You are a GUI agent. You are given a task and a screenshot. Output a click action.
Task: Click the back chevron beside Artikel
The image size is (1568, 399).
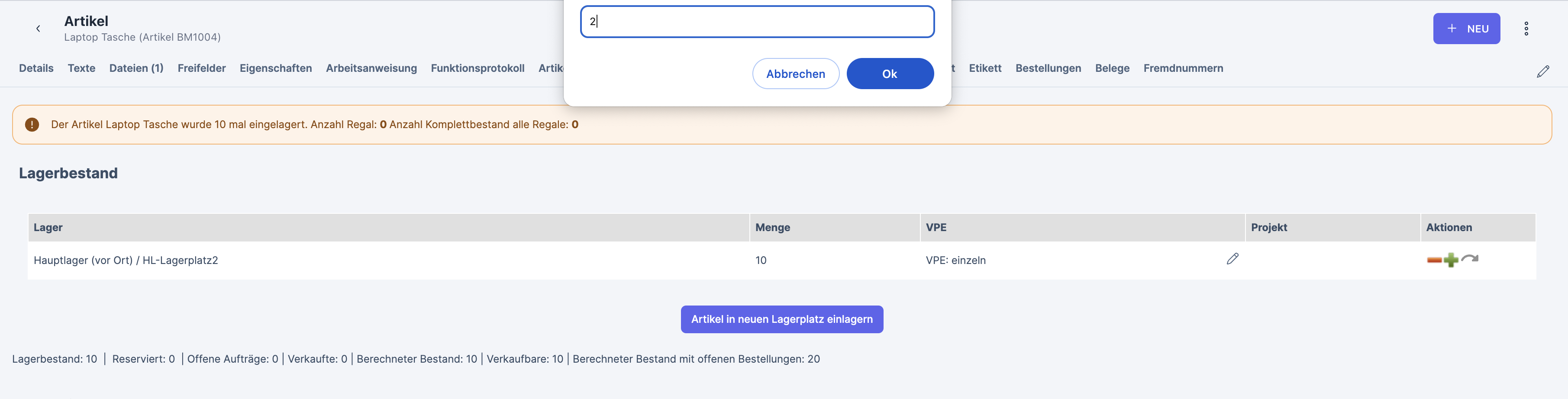pyautogui.click(x=39, y=29)
